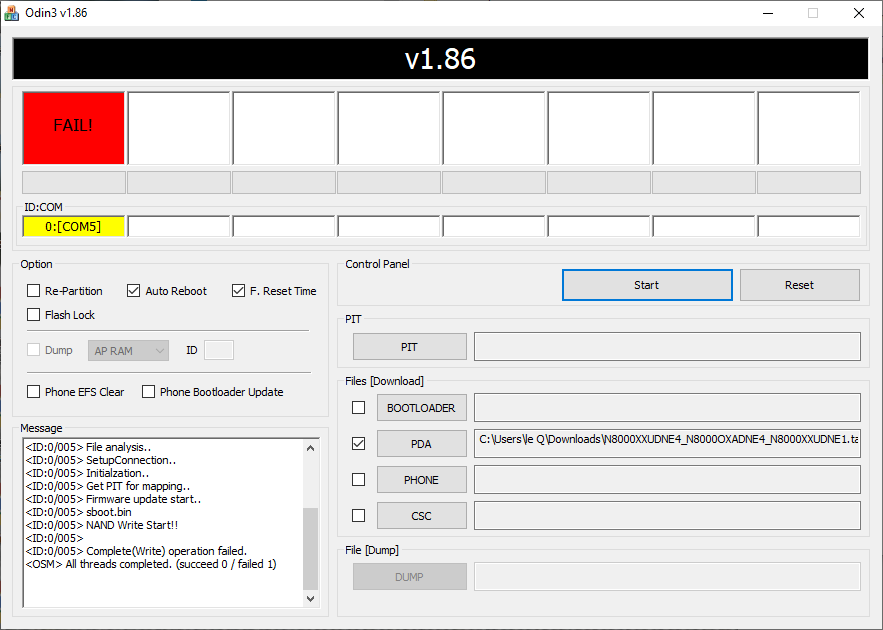Click the v1.86 banner
The width and height of the screenshot is (883, 630).
pos(440,59)
